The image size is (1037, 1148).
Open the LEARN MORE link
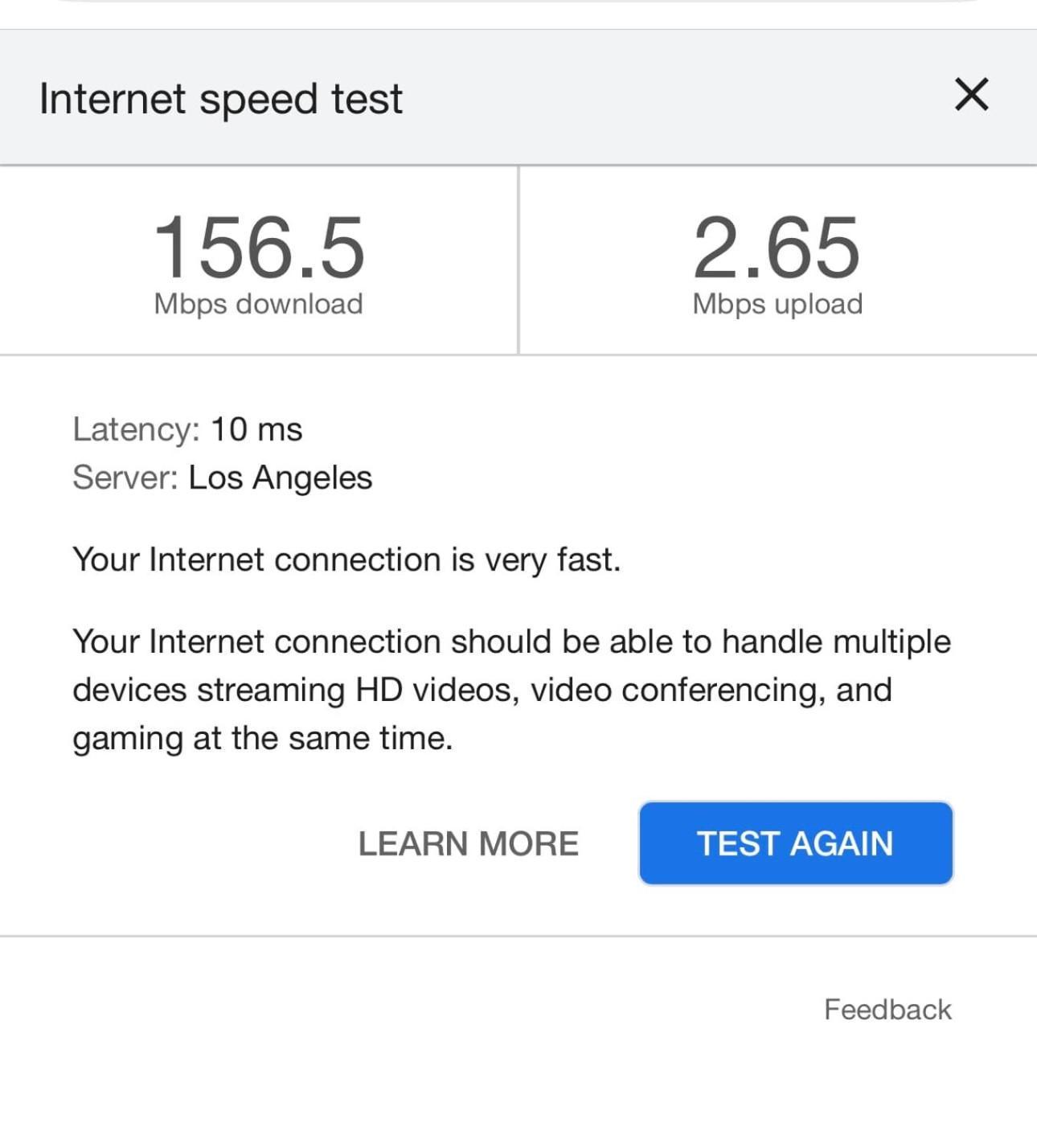click(x=468, y=844)
